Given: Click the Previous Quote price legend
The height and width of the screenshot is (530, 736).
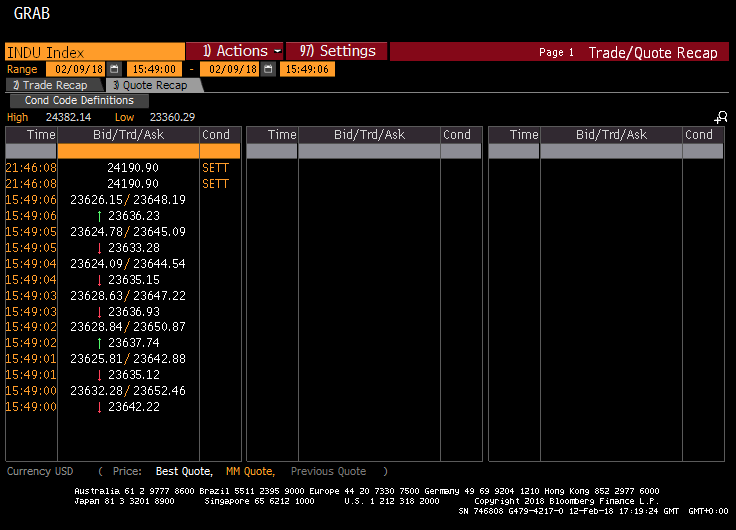Looking at the screenshot, I should pyautogui.click(x=328, y=471).
